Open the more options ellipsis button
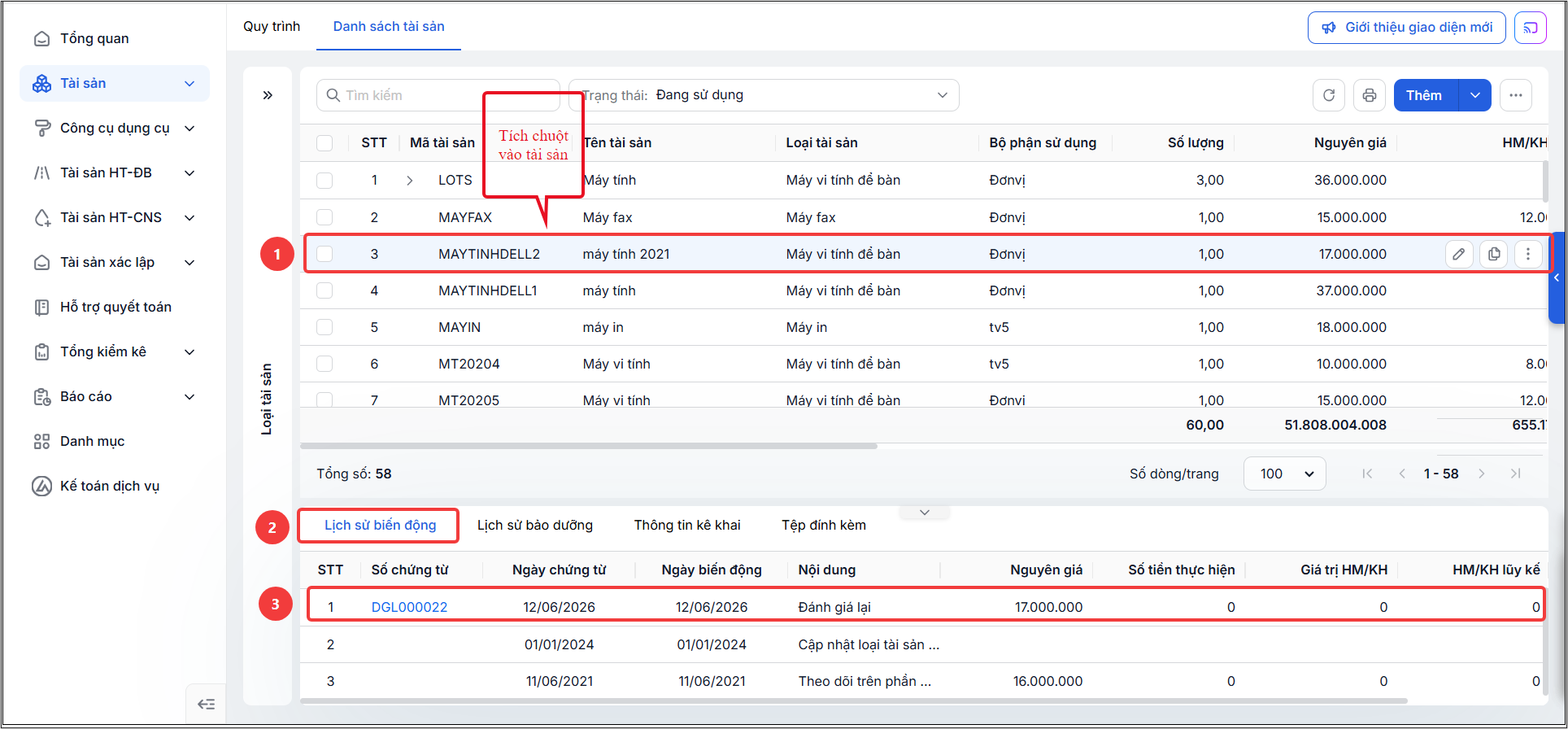Image resolution: width=1568 pixels, height=729 pixels. coord(1516,95)
